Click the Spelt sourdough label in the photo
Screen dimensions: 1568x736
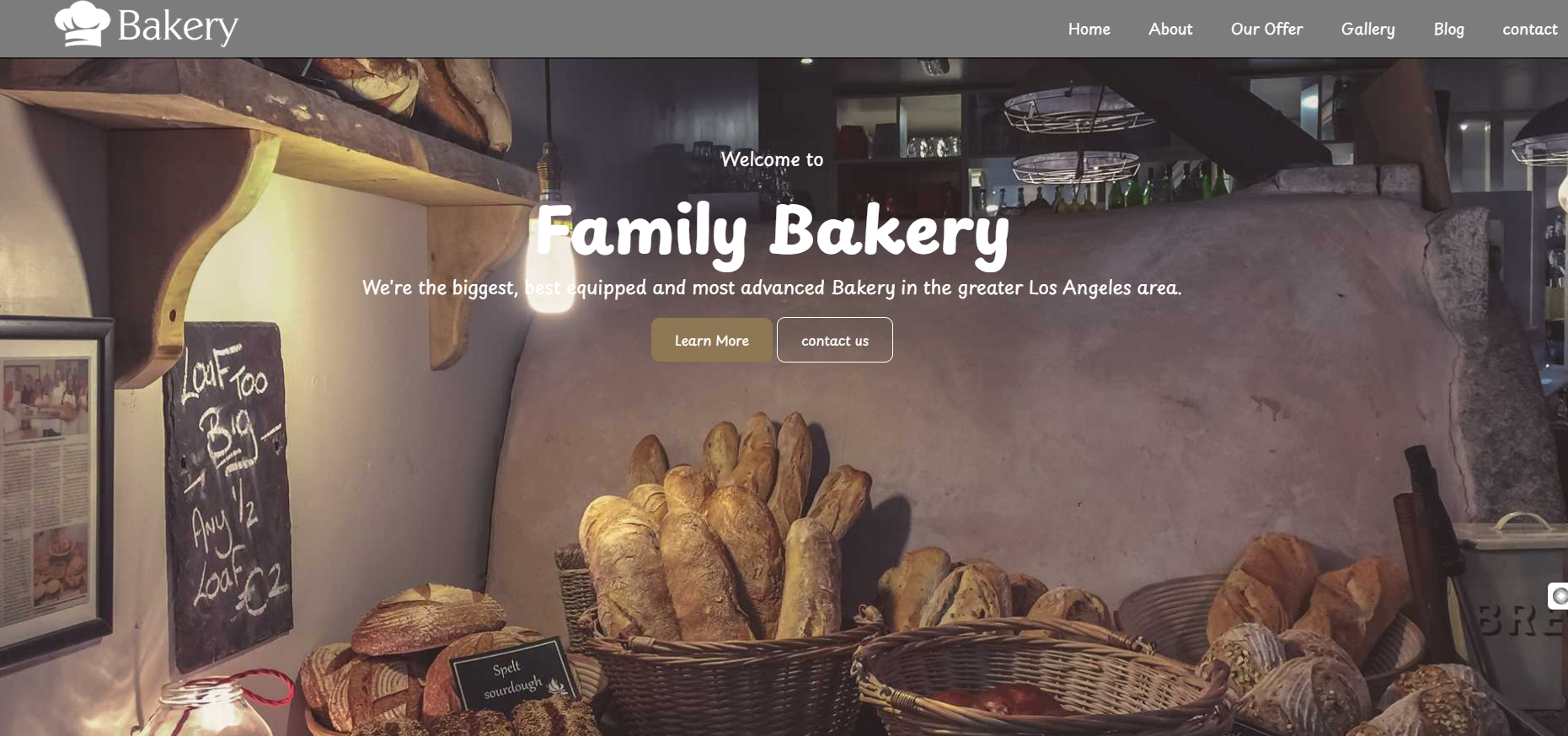pos(514,680)
